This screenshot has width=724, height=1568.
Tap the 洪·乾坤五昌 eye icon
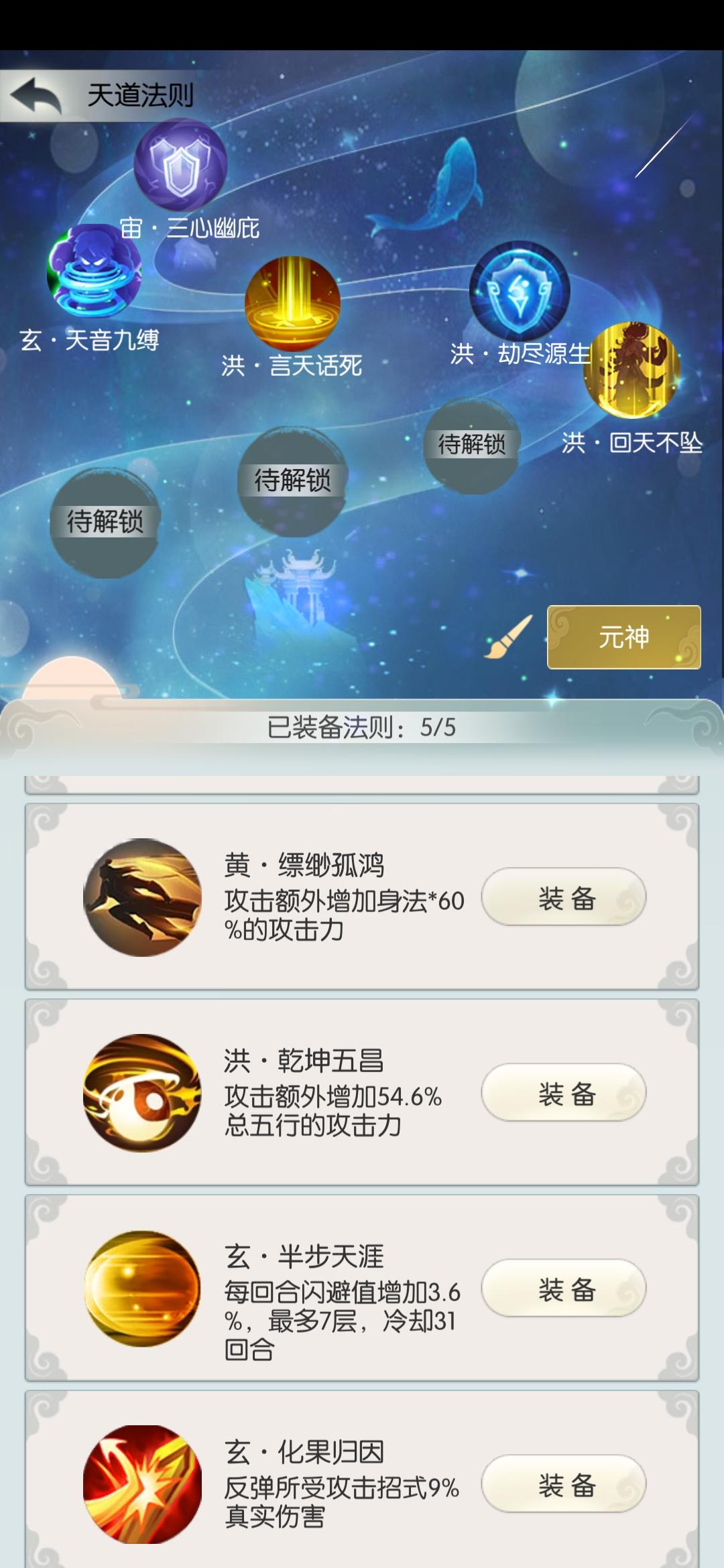pos(142,1093)
